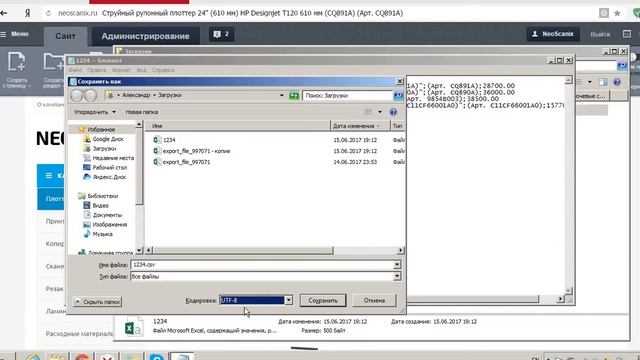Select Недавние места in tree

[x=113, y=158]
